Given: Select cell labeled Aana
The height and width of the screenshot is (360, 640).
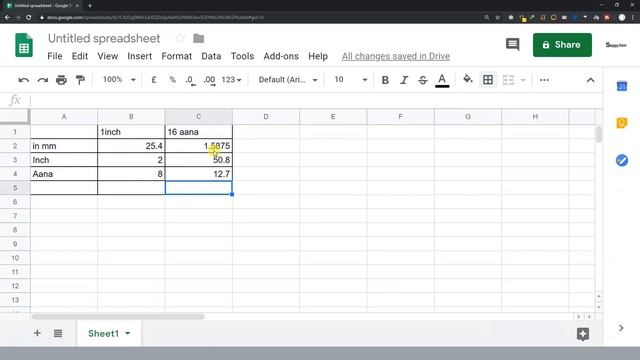Looking at the screenshot, I should pyautogui.click(x=64, y=174).
